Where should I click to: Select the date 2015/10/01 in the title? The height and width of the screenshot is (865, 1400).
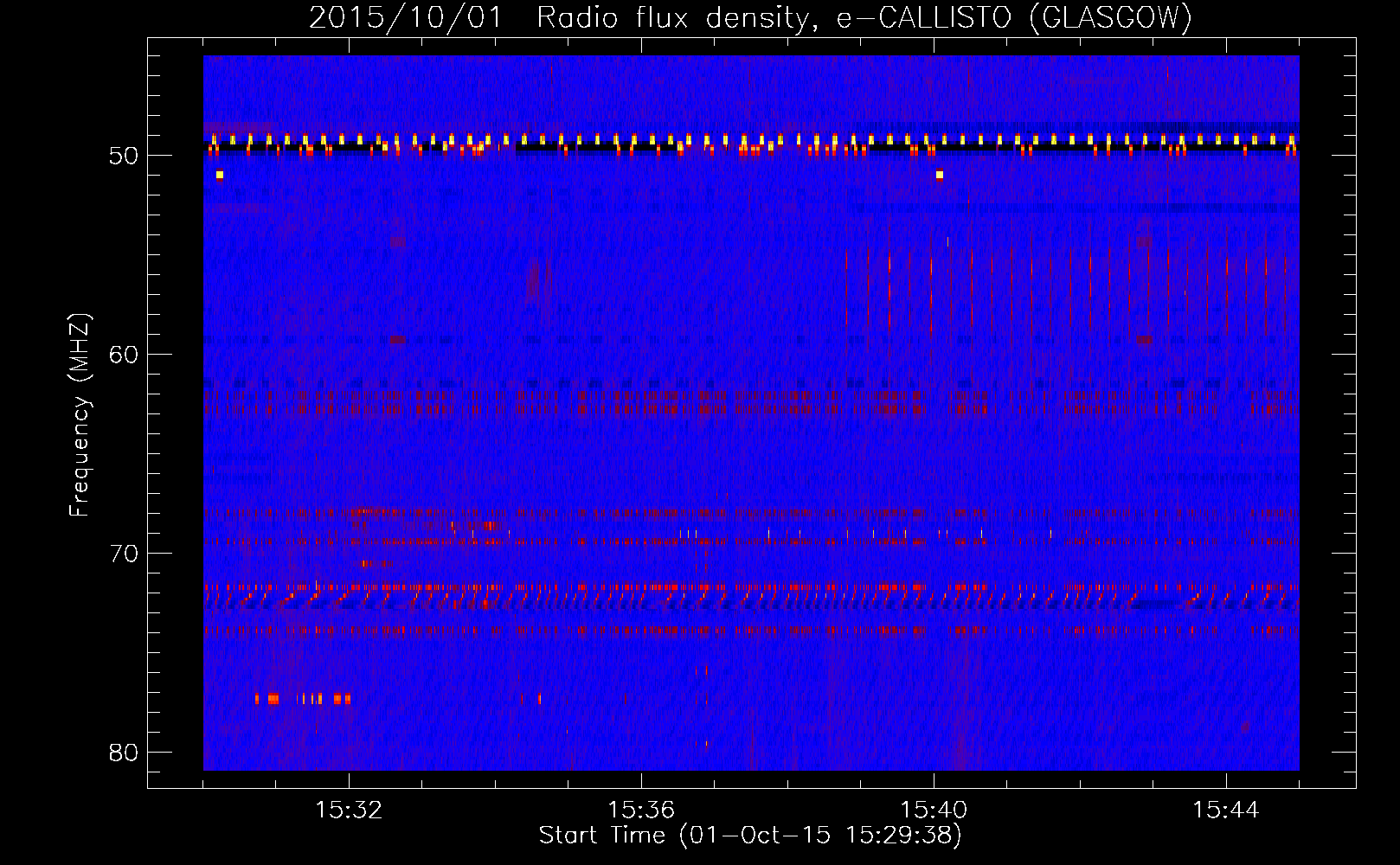406,16
